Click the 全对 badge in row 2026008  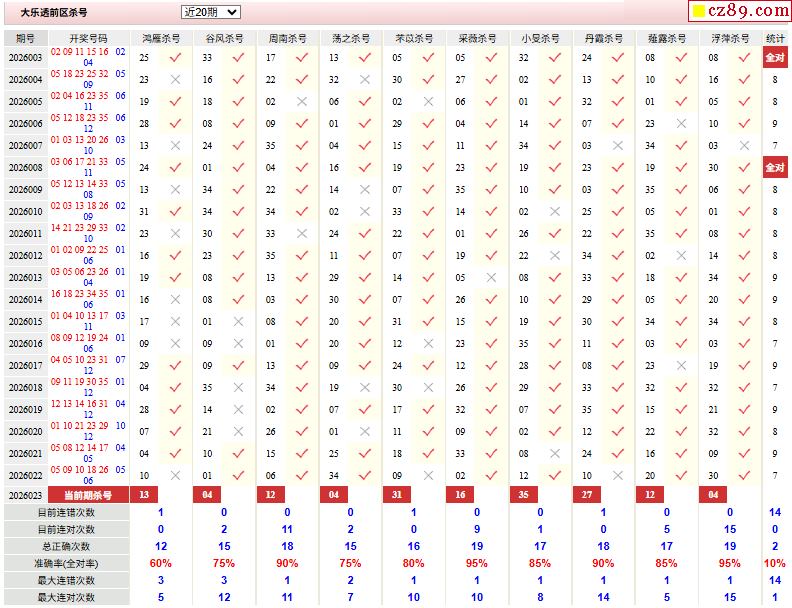click(775, 167)
